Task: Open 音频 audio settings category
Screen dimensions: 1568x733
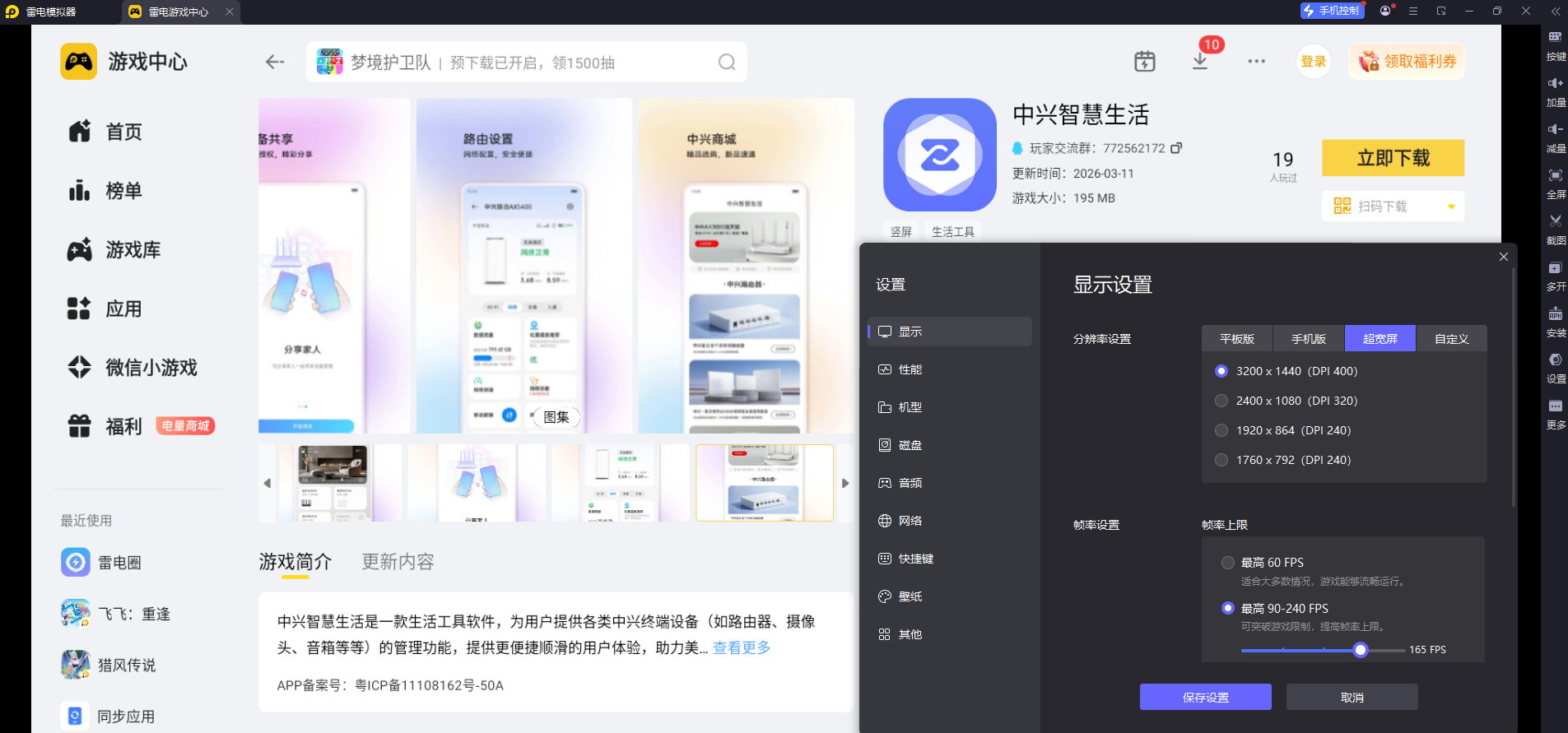Action: click(x=949, y=483)
